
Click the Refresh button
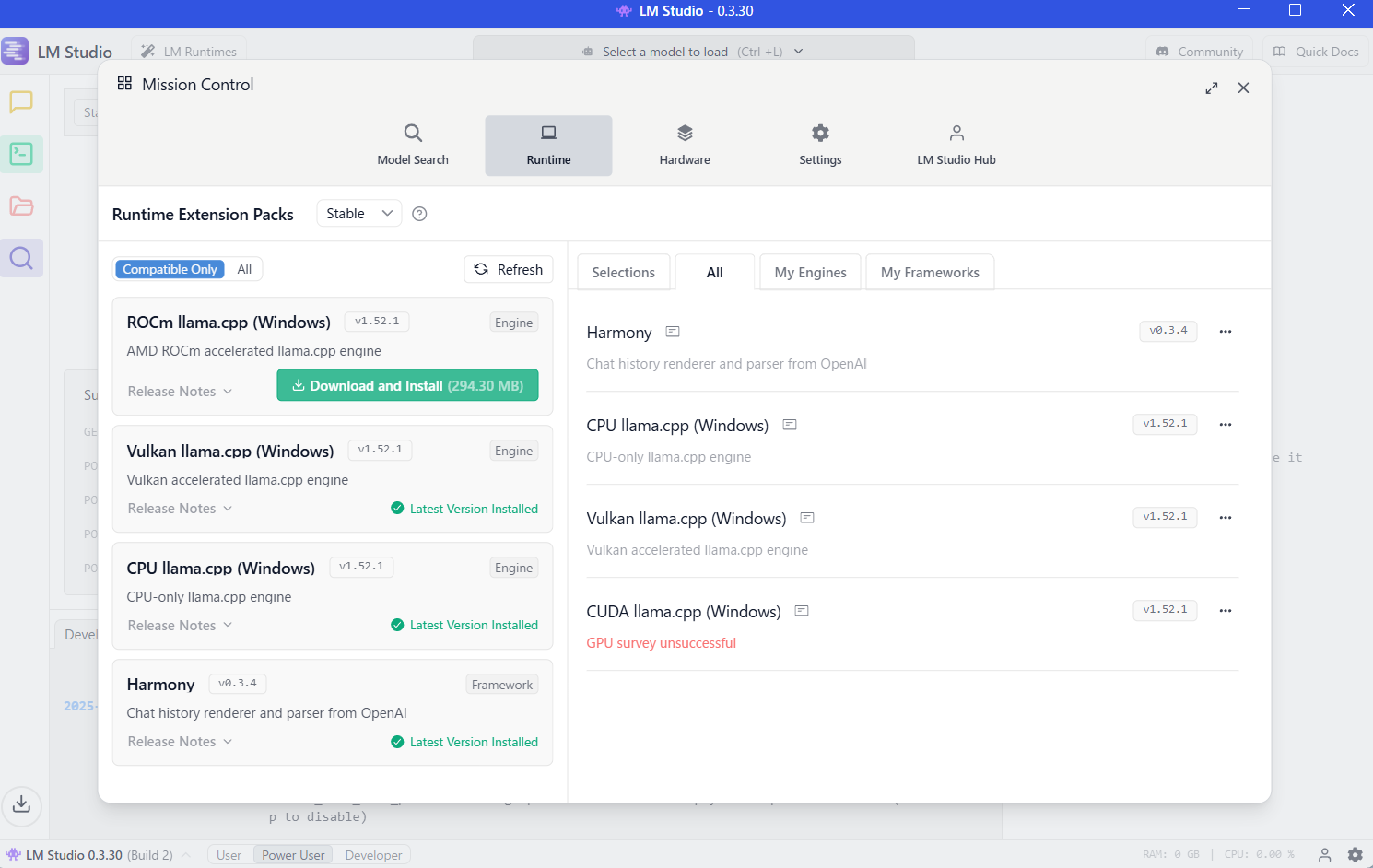pos(509,270)
